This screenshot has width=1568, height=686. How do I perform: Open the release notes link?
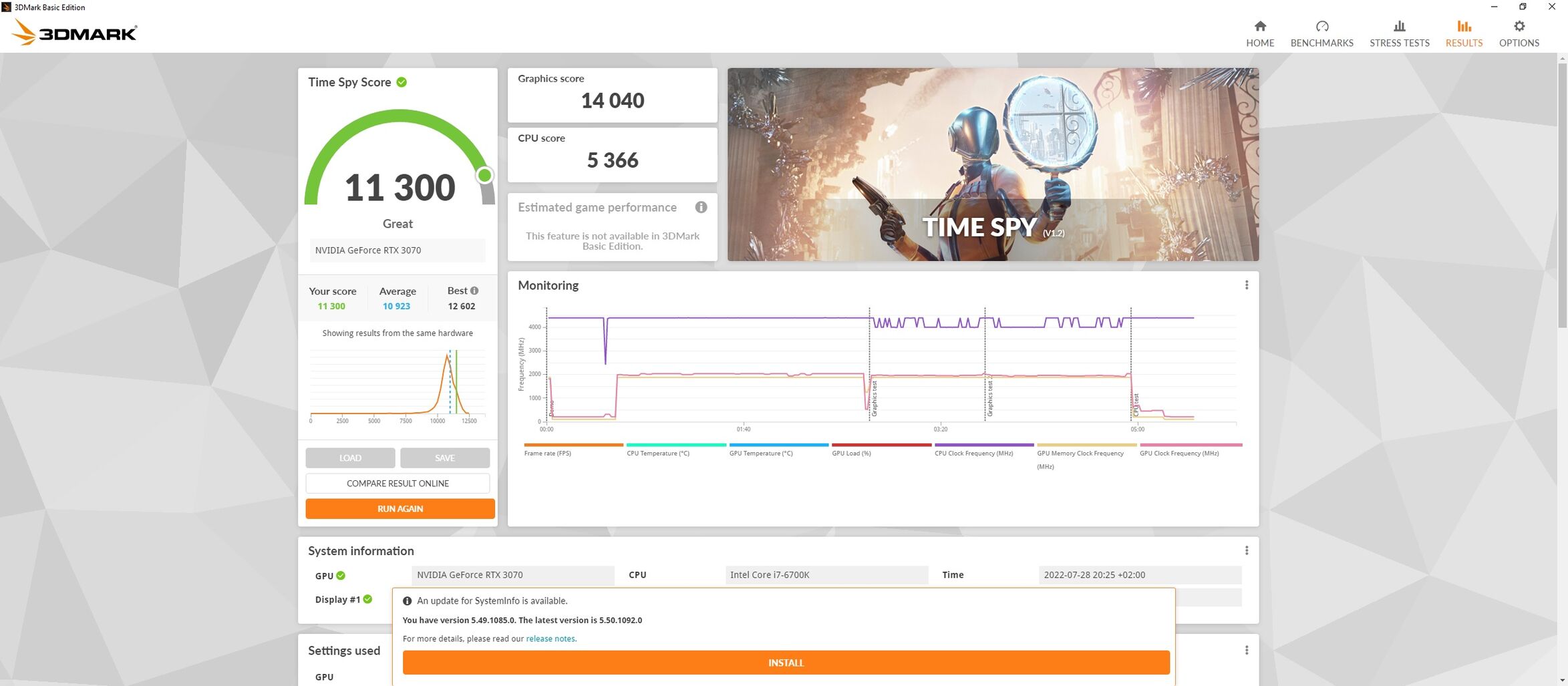click(551, 639)
